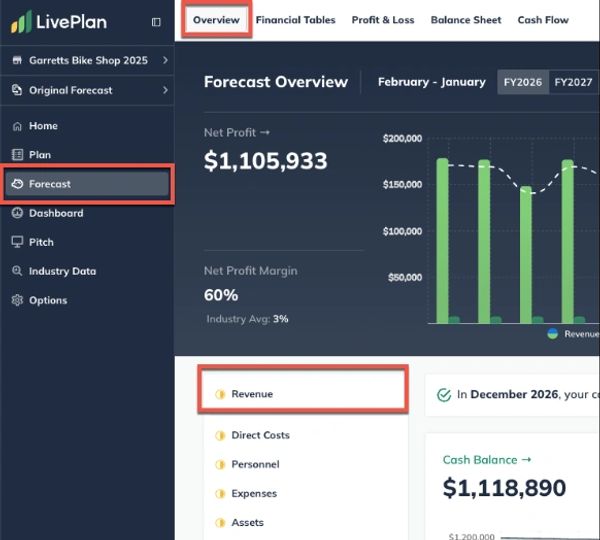This screenshot has width=600, height=540.
Task: Click the Pitch presentation icon
Action: 17,242
